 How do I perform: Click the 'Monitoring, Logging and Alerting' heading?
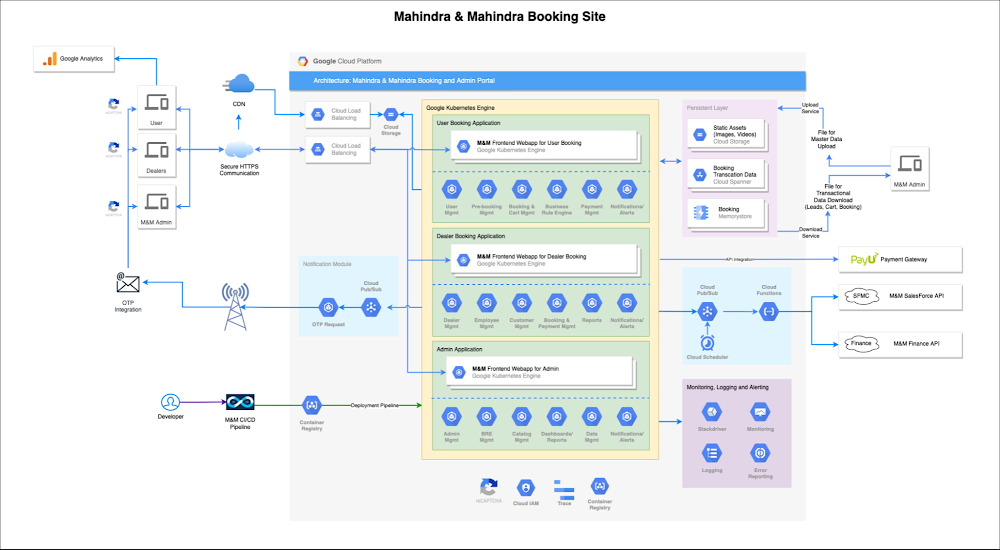click(728, 387)
